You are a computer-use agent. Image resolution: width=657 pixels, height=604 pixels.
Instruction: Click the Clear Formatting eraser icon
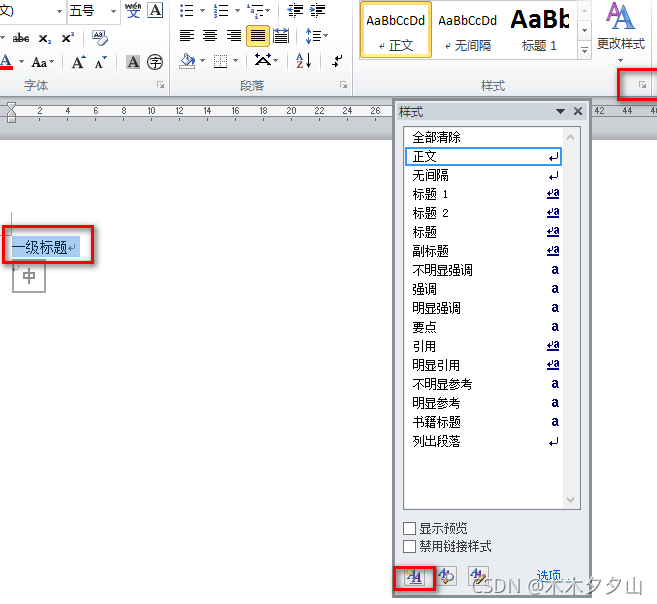tap(100, 38)
